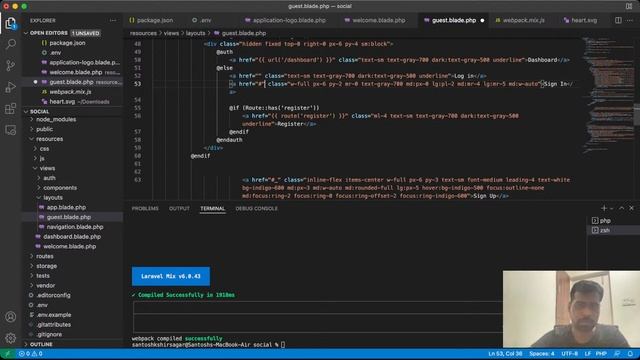Click the 'views' breadcrumb segment

pyautogui.click(x=171, y=33)
